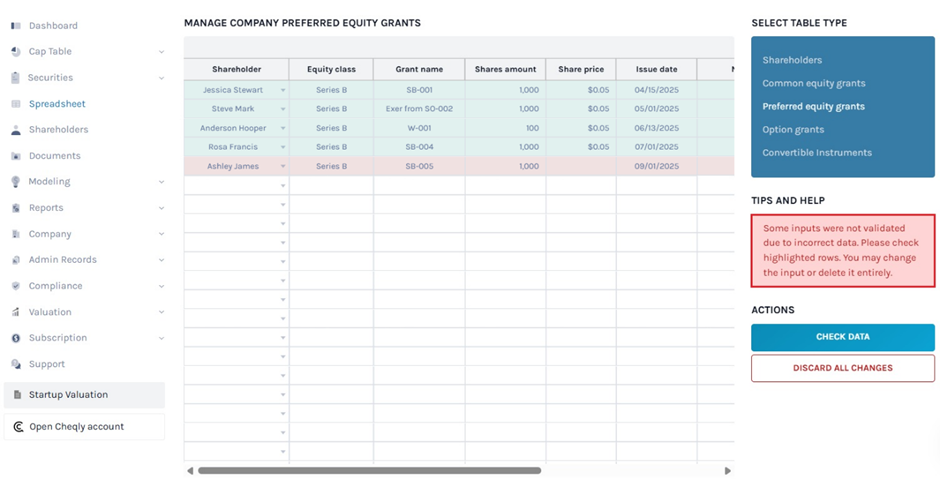
Task: Click the horizontal scrollbar right arrow
Action: [x=728, y=470]
